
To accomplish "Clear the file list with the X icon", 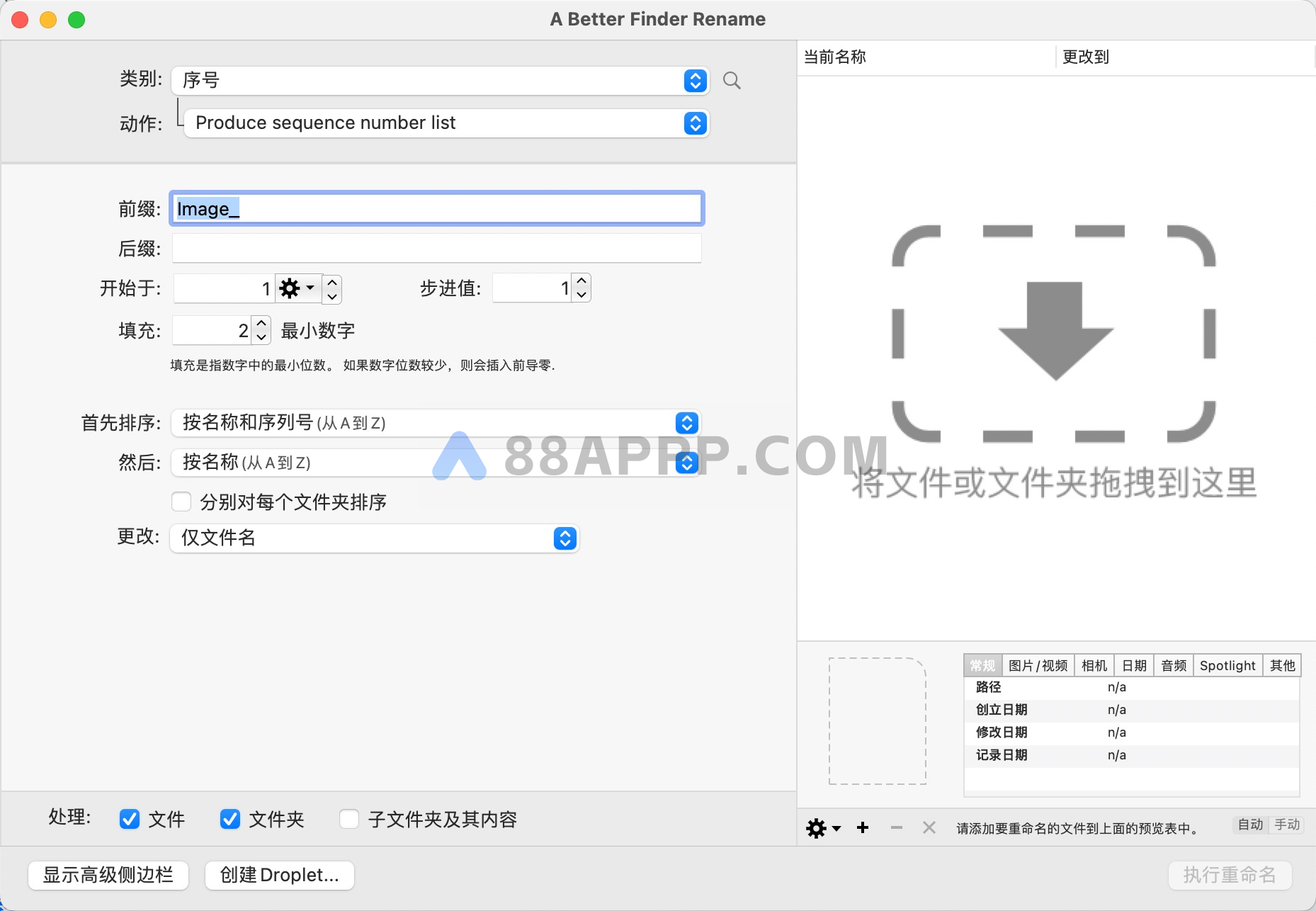I will (929, 827).
